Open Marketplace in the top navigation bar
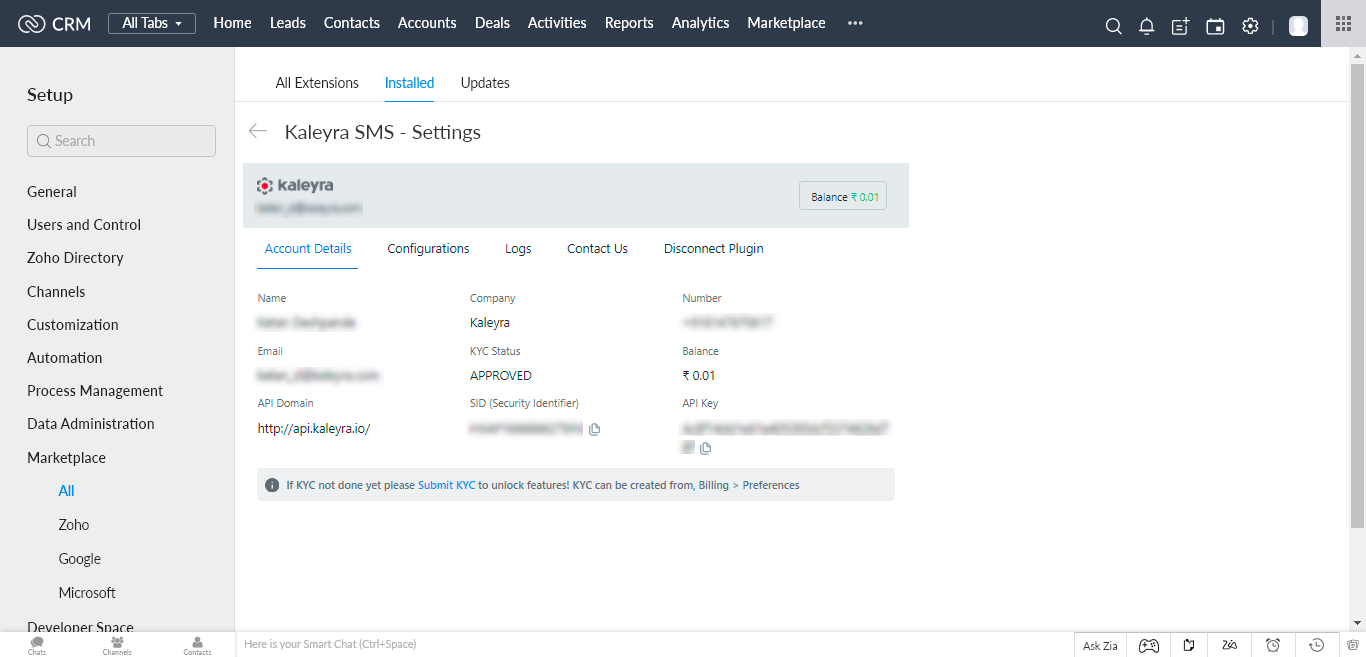This screenshot has height=657, width=1366. pos(786,23)
